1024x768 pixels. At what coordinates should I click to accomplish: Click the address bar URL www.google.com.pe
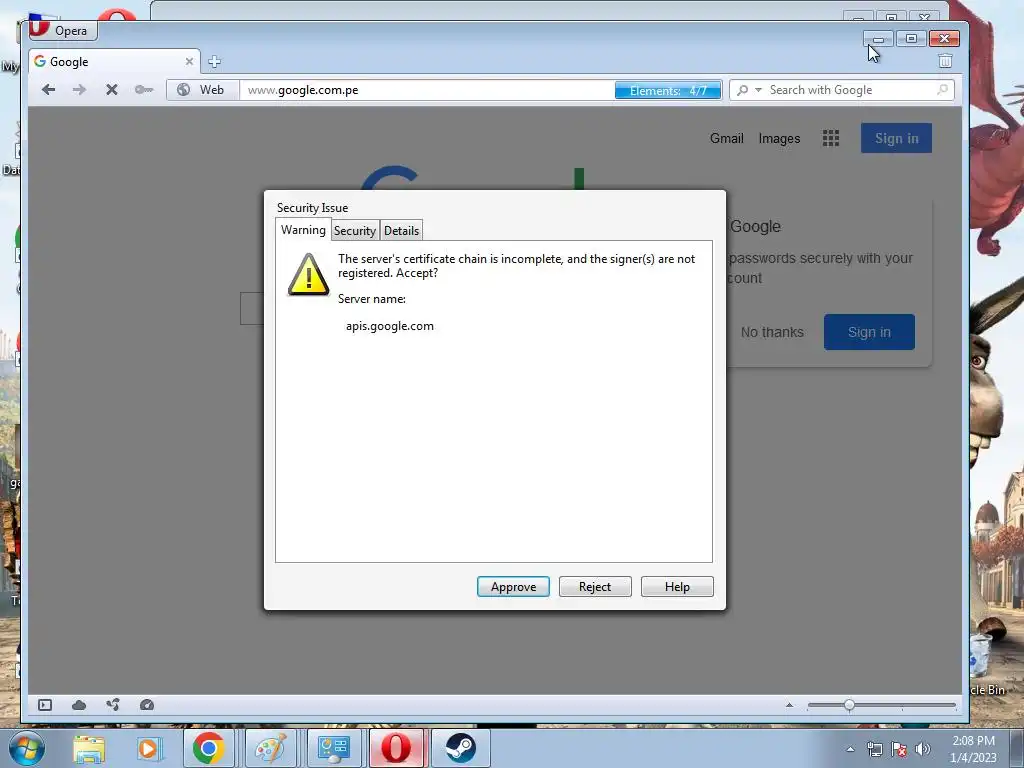tap(303, 90)
